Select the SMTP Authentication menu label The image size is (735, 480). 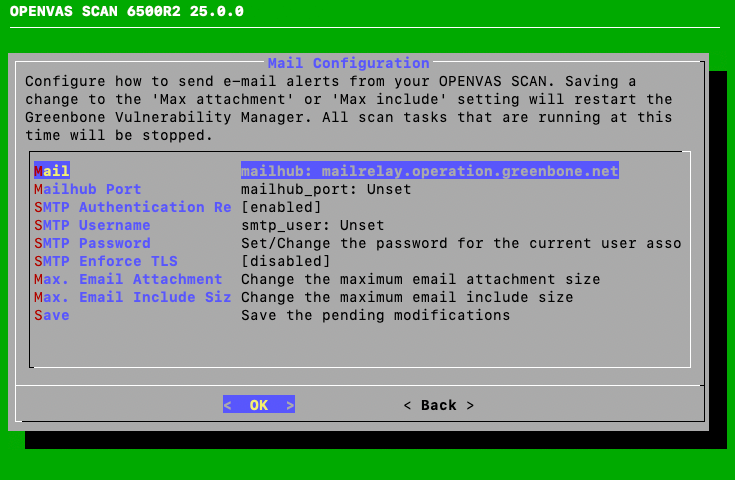133,207
